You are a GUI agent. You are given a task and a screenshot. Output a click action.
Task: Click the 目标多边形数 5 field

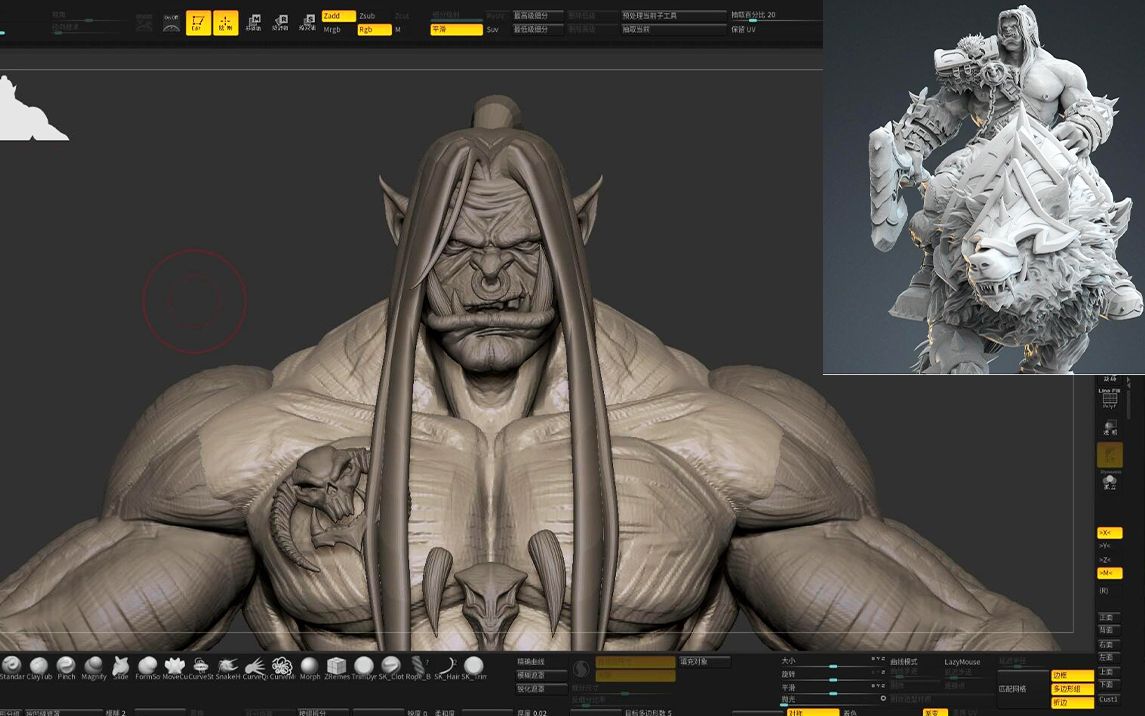coord(648,712)
